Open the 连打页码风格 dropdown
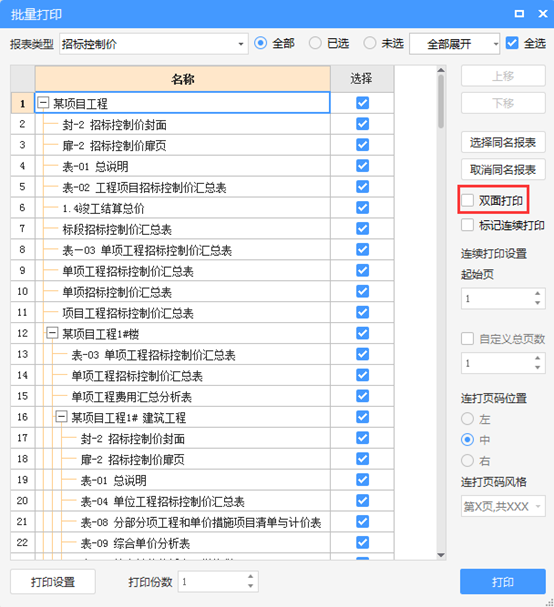The height and width of the screenshot is (607, 554). (503, 506)
